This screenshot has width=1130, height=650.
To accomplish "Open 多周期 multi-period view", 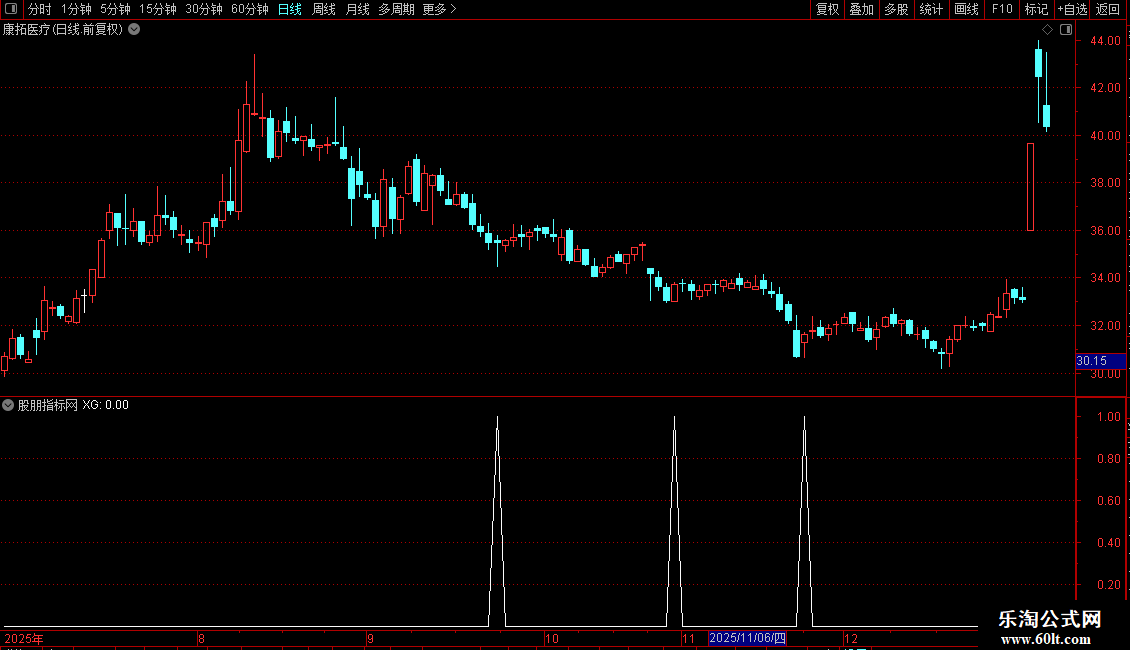I will coord(396,9).
